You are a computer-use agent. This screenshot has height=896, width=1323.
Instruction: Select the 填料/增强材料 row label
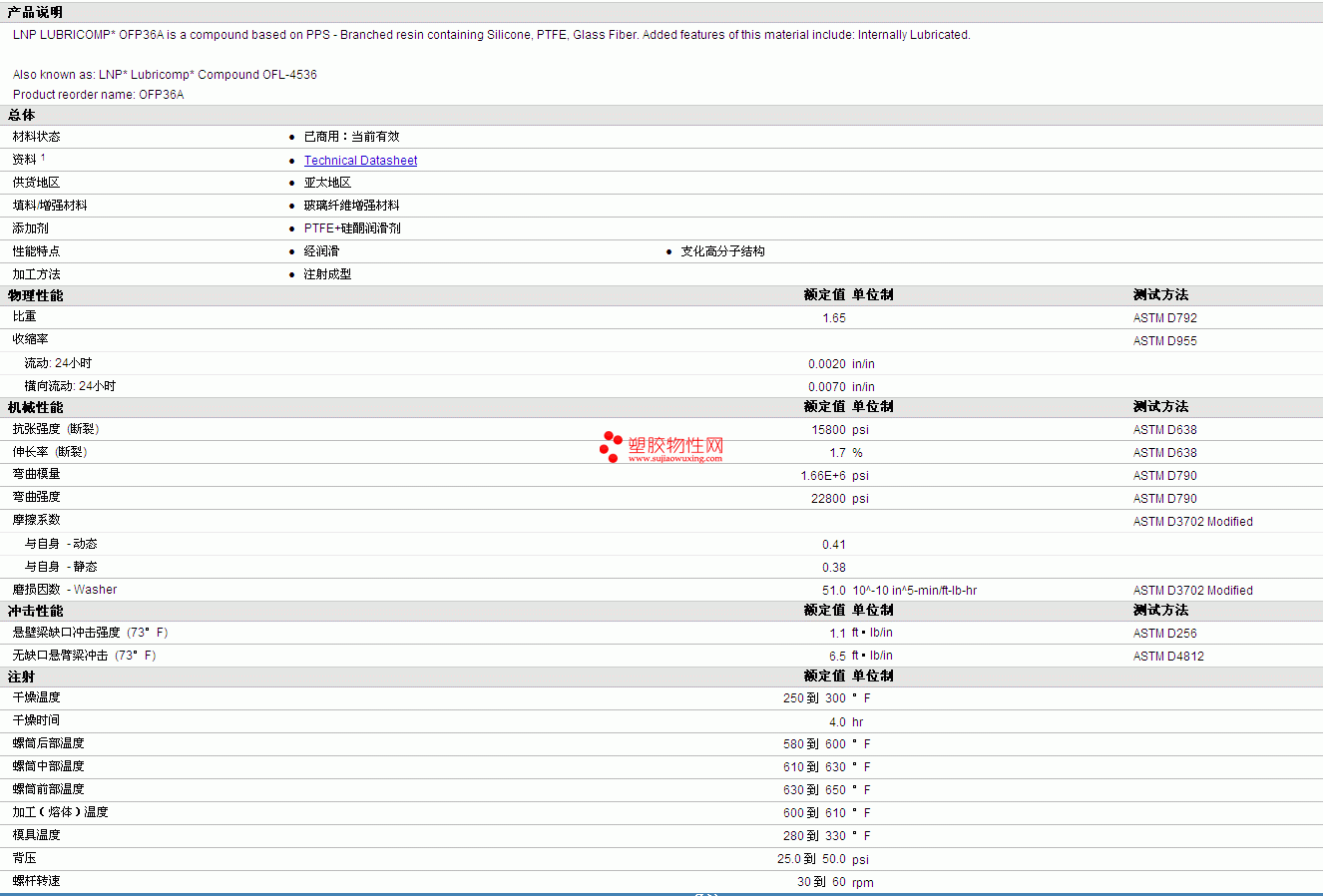(50, 206)
